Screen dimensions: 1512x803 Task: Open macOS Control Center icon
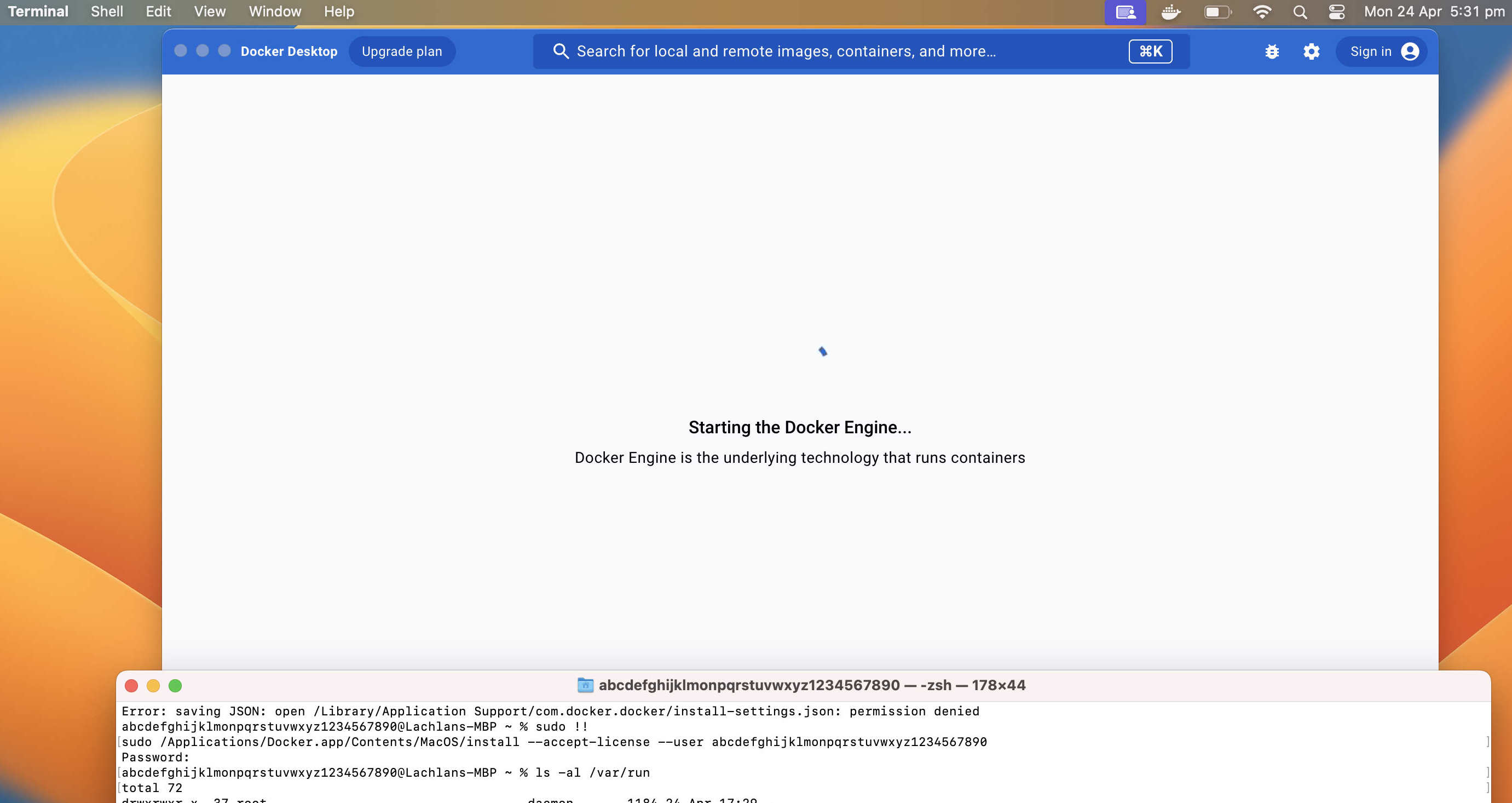click(1336, 12)
